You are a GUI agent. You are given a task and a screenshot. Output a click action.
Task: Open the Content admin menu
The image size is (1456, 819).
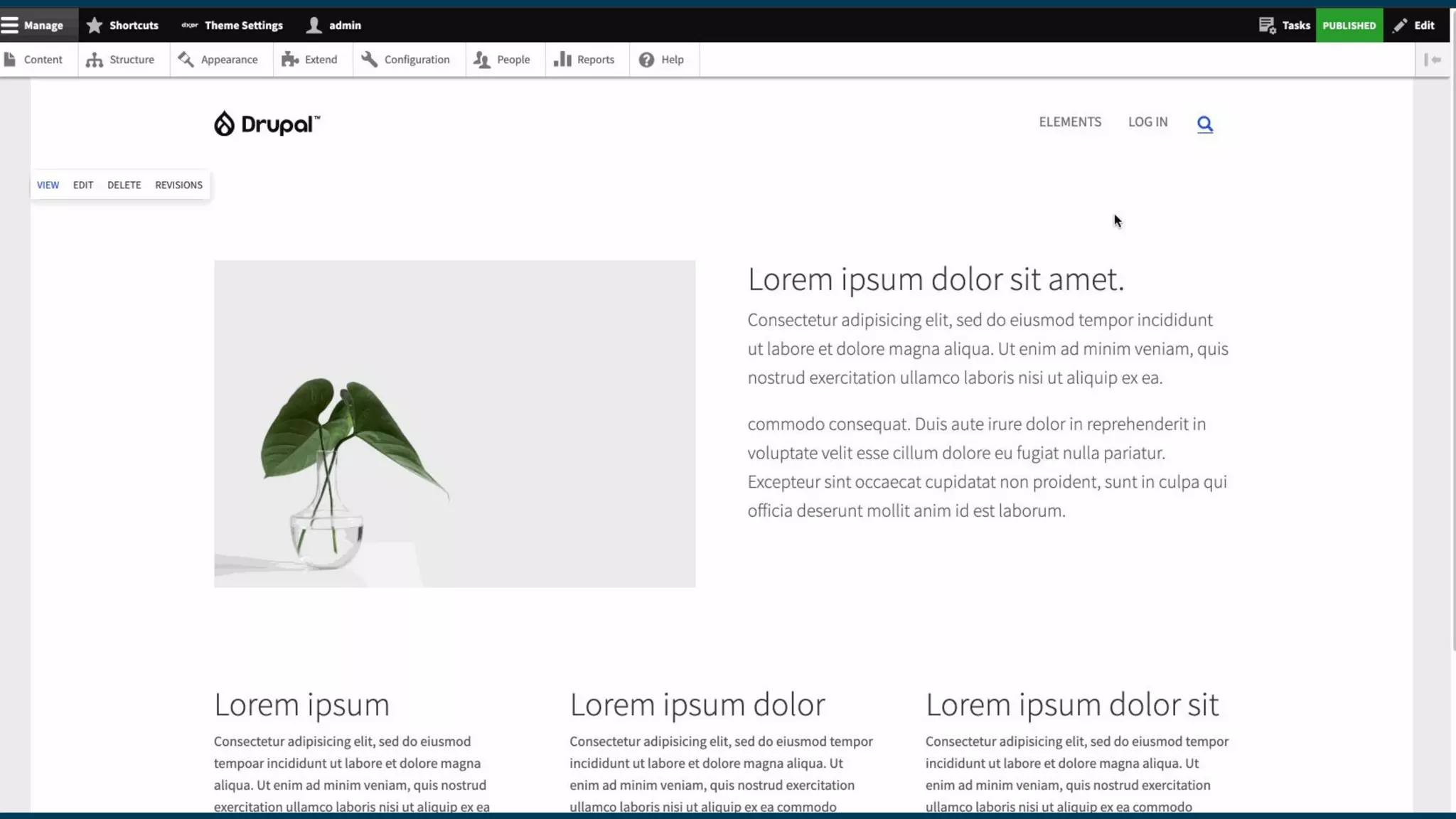click(33, 60)
